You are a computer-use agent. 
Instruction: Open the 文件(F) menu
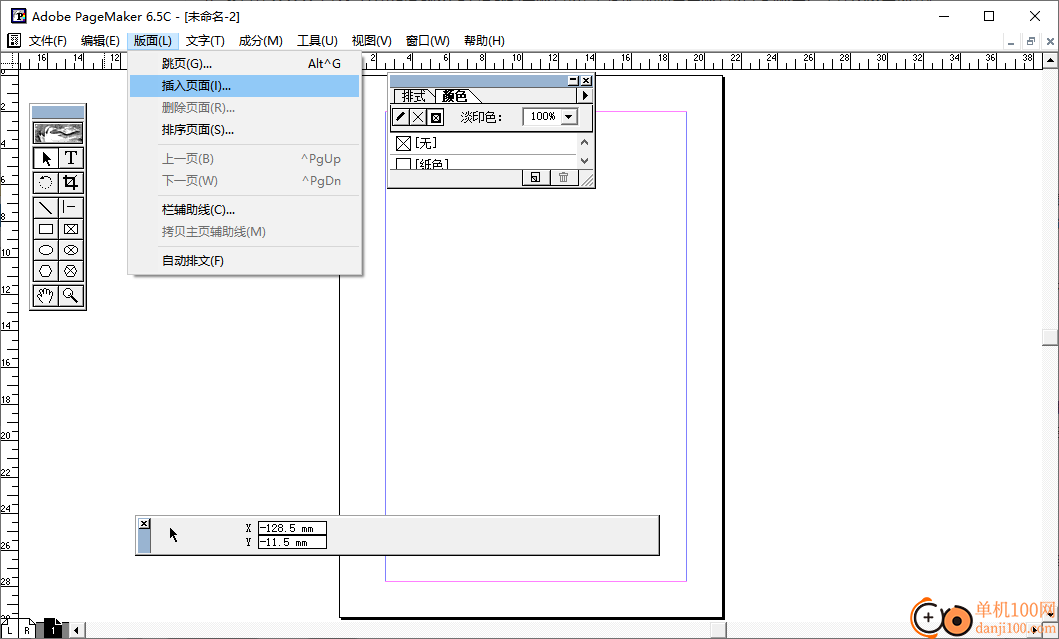tap(47, 41)
